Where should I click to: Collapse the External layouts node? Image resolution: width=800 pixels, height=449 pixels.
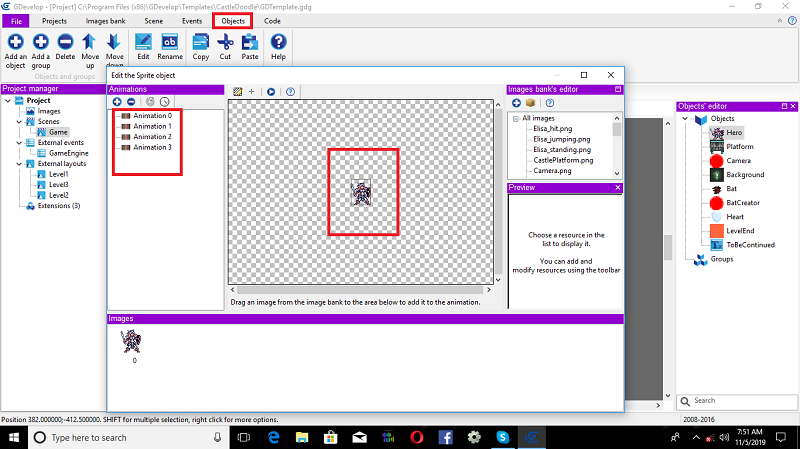(19, 164)
